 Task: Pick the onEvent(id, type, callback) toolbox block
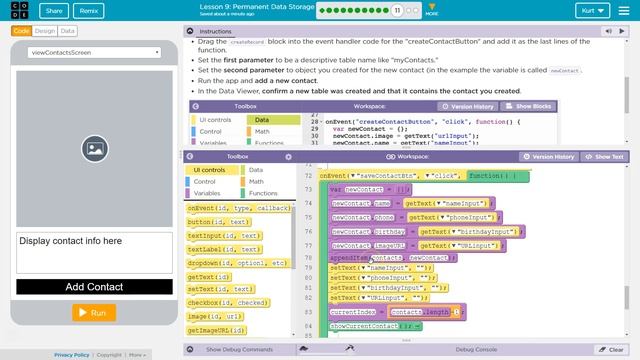(239, 208)
